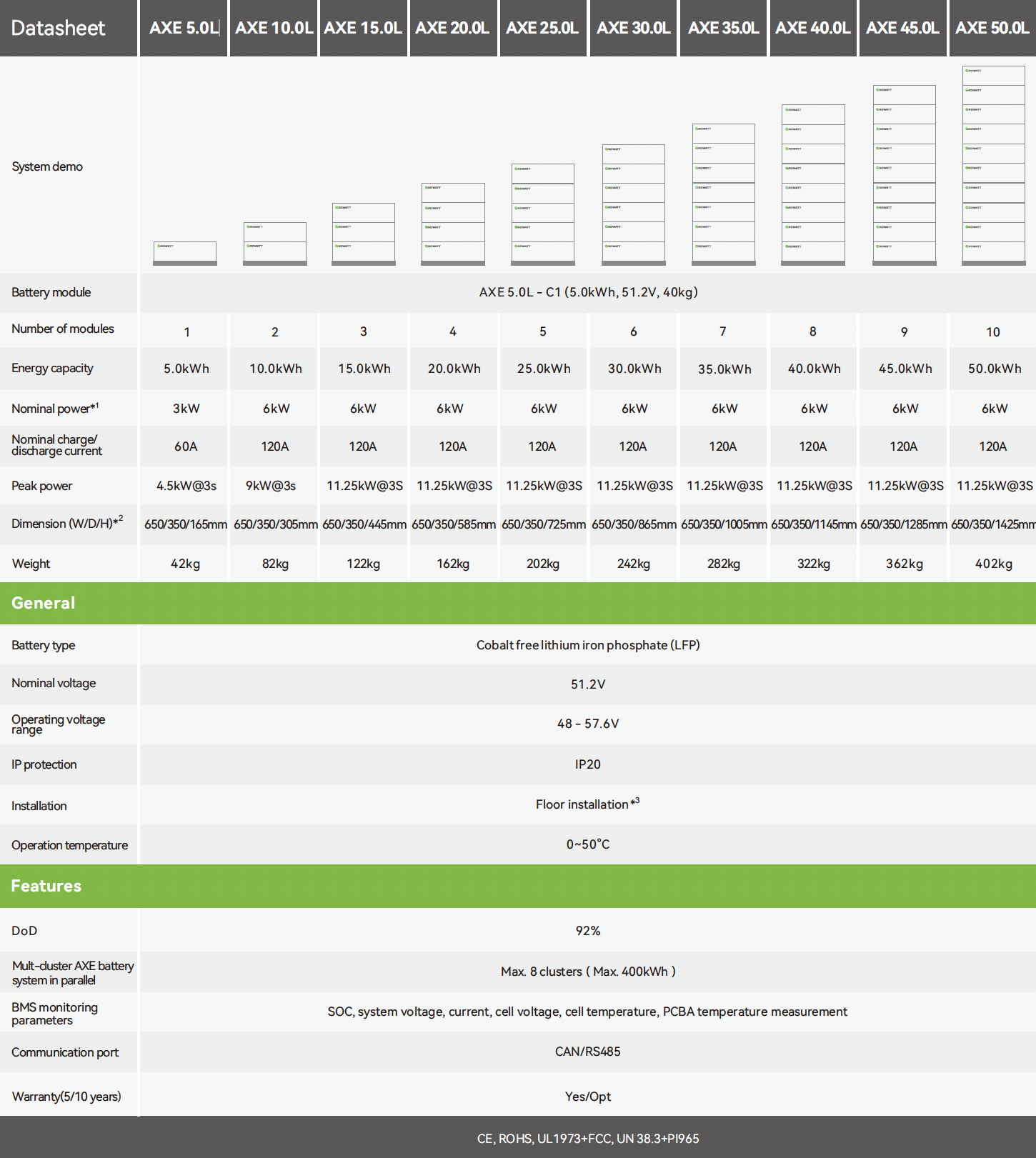Click the AXE 40.0L column header
Viewport: 1036px width, 1158px height.
[x=813, y=28]
